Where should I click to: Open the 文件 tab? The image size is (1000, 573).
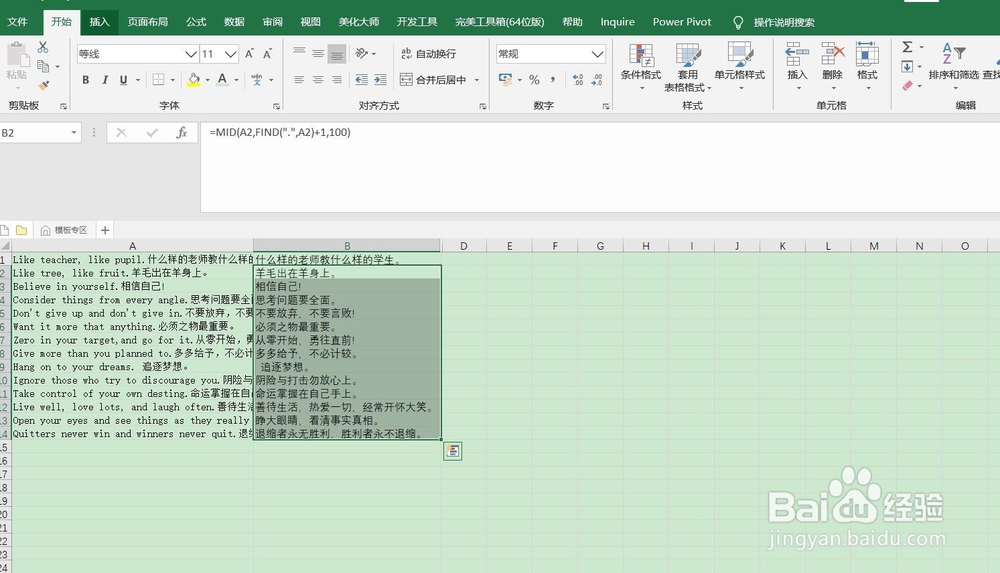coord(17,22)
